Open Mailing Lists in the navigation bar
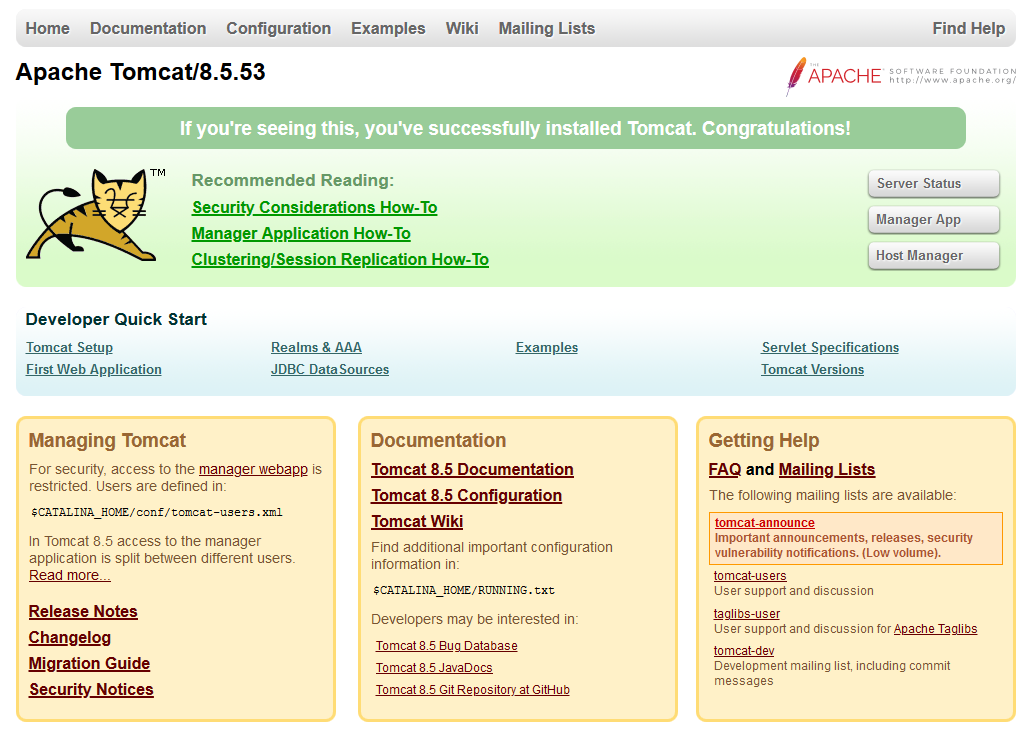Screen dimensions: 1024x743 pos(547,29)
